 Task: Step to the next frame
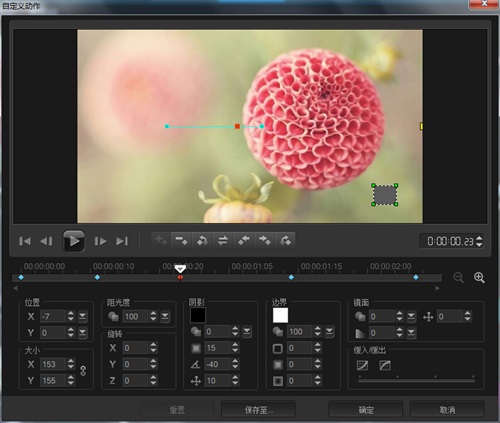(x=100, y=241)
